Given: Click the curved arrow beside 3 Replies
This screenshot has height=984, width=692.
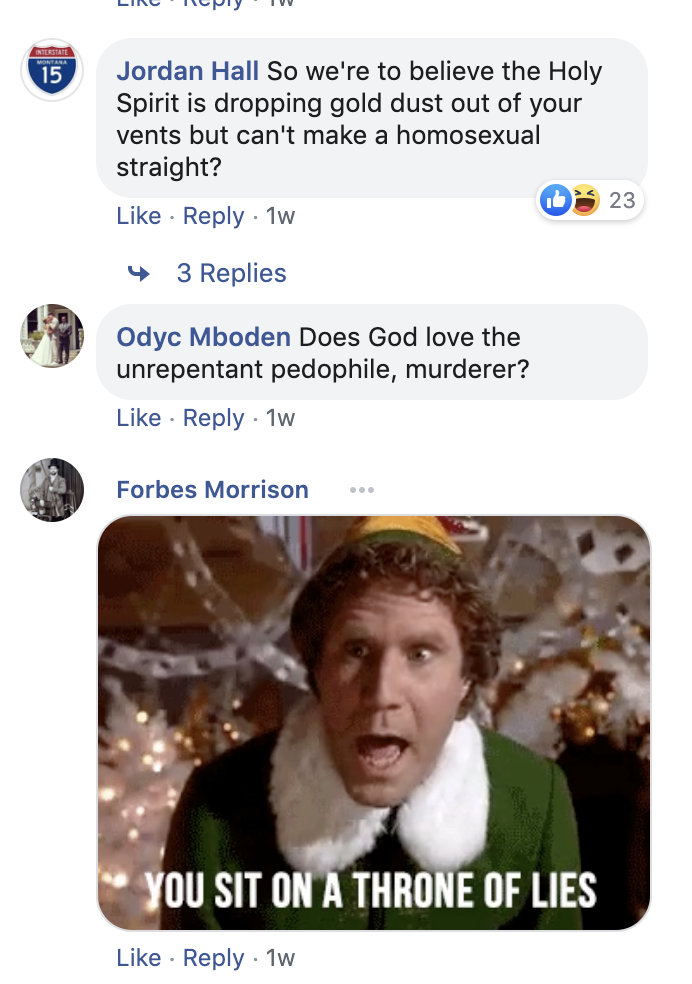Looking at the screenshot, I should click(x=139, y=274).
